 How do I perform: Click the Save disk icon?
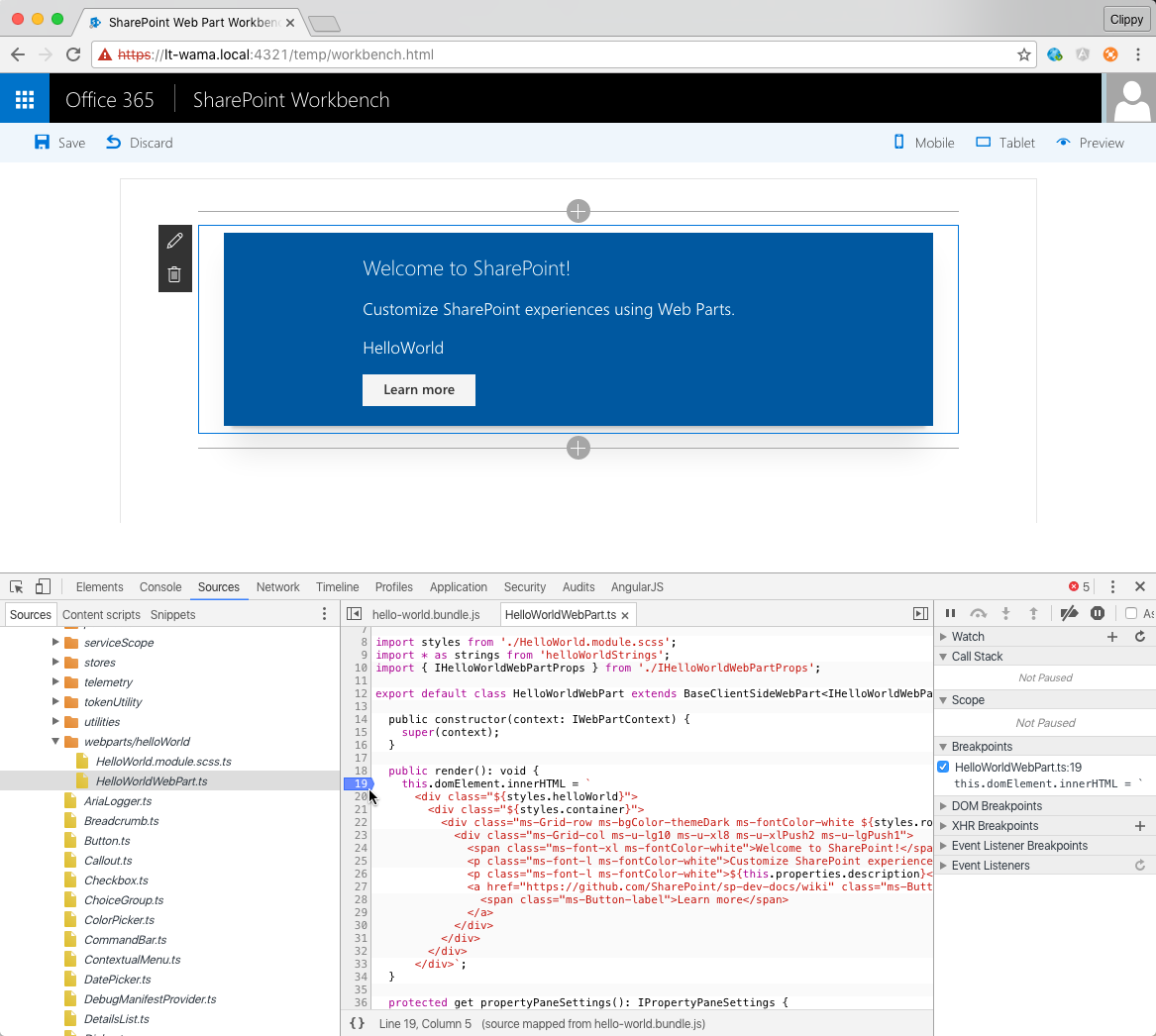point(42,143)
